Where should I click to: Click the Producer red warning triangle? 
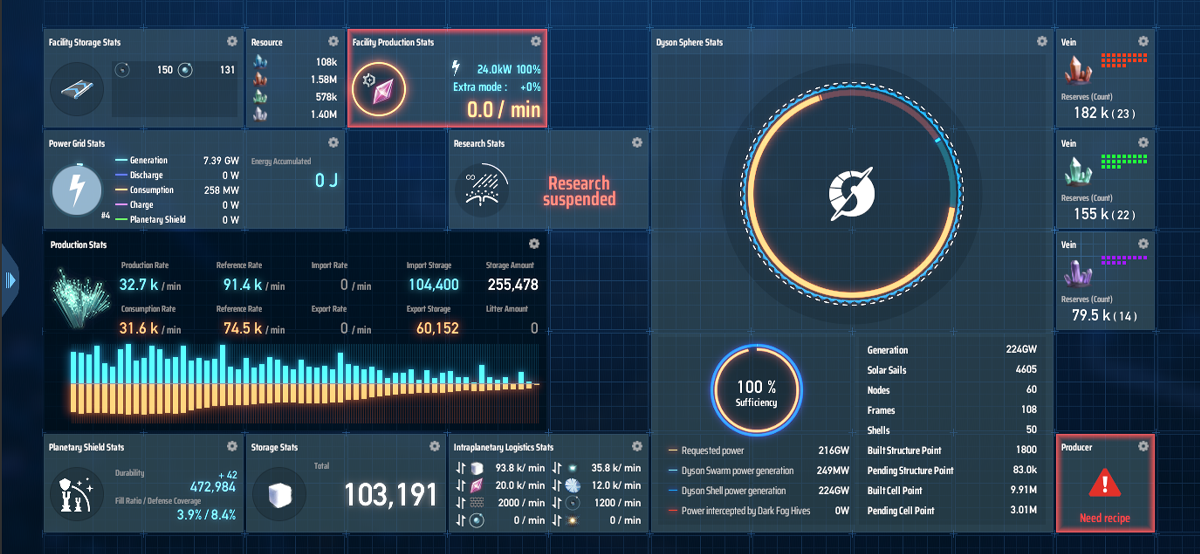1104,485
